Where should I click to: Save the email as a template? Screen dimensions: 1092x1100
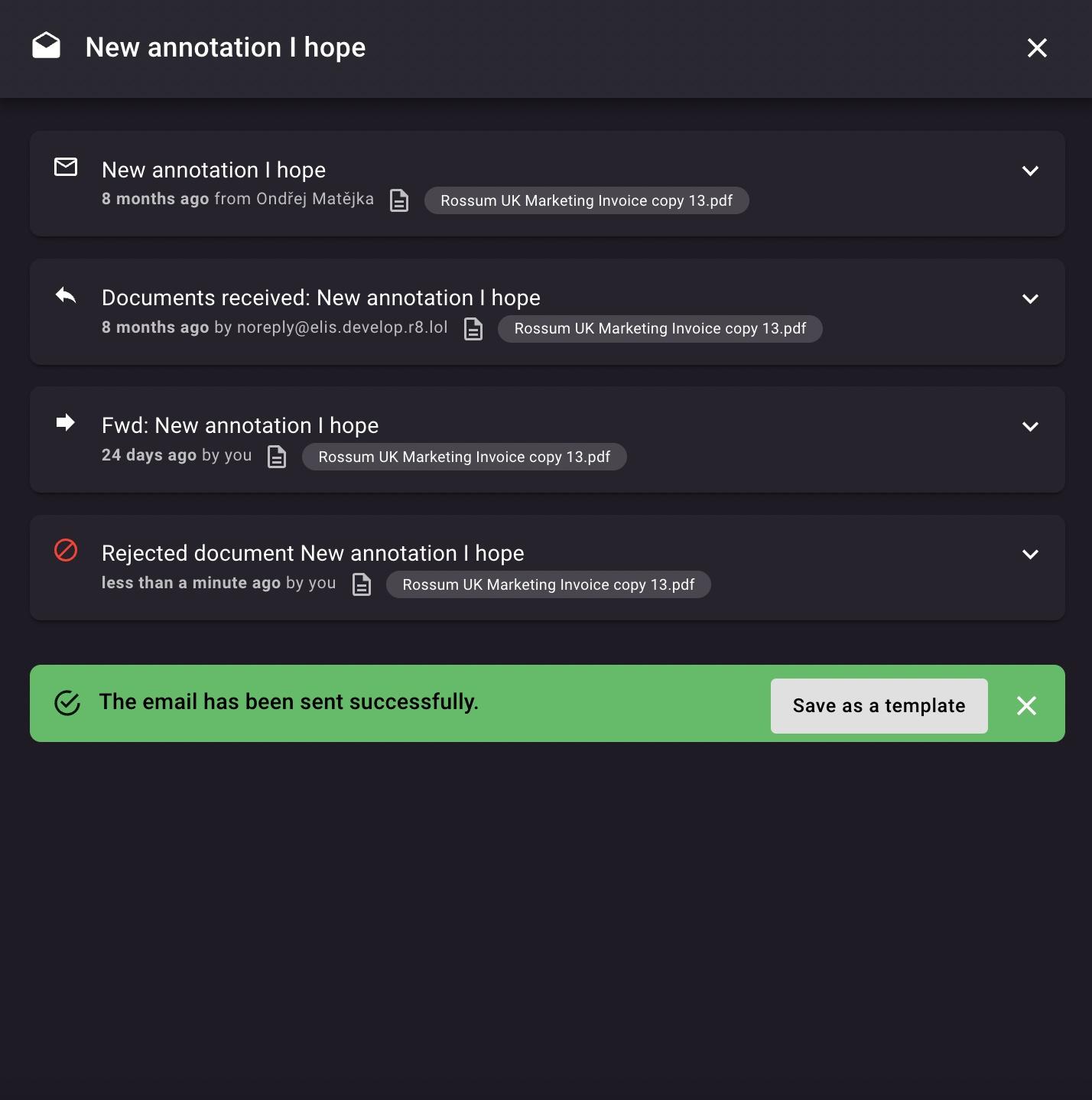(x=879, y=705)
